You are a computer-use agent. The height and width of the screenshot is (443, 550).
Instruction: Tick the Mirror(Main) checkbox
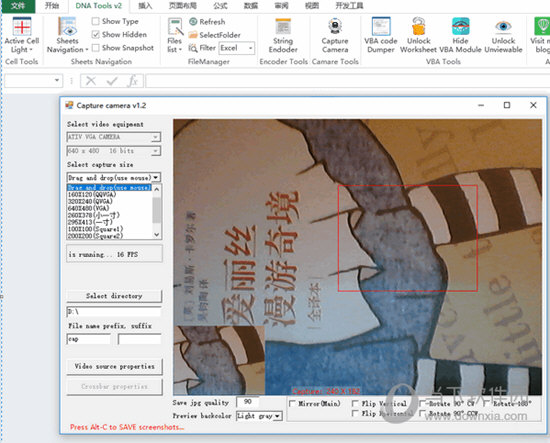(292, 404)
